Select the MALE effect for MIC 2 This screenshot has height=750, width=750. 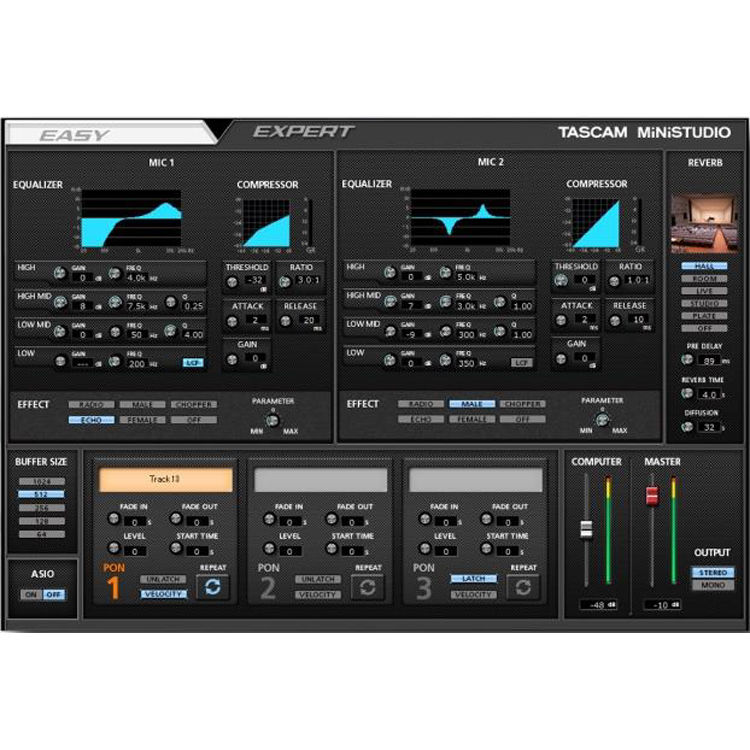click(472, 404)
